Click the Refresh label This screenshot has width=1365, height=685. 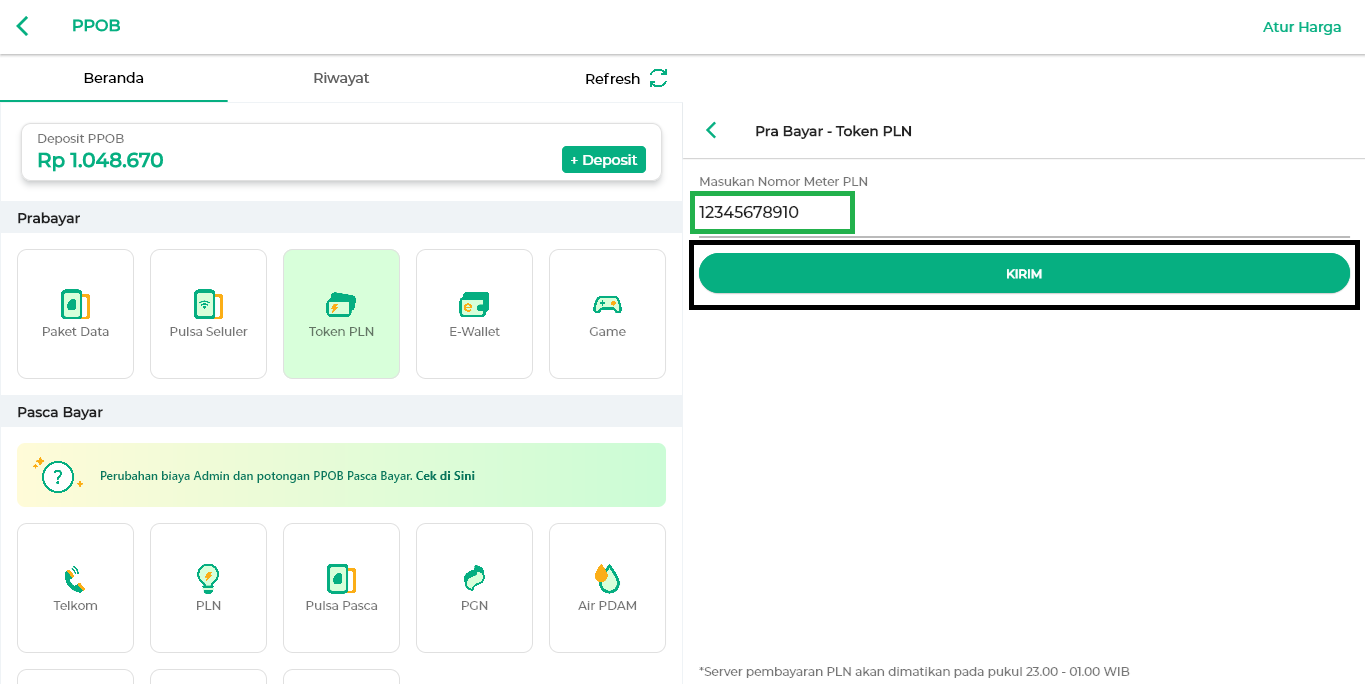pyautogui.click(x=612, y=79)
